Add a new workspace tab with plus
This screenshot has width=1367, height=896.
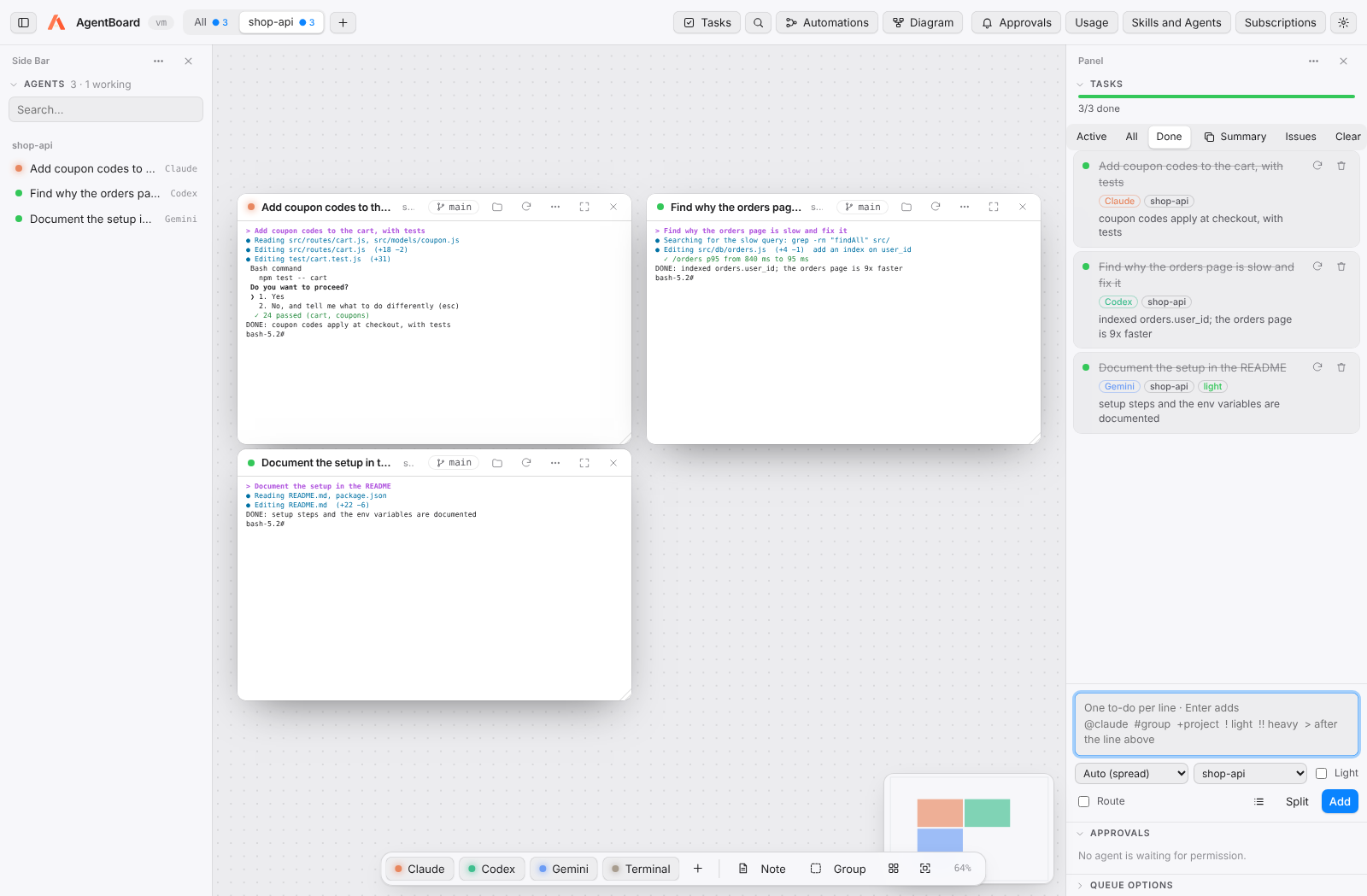(x=343, y=22)
